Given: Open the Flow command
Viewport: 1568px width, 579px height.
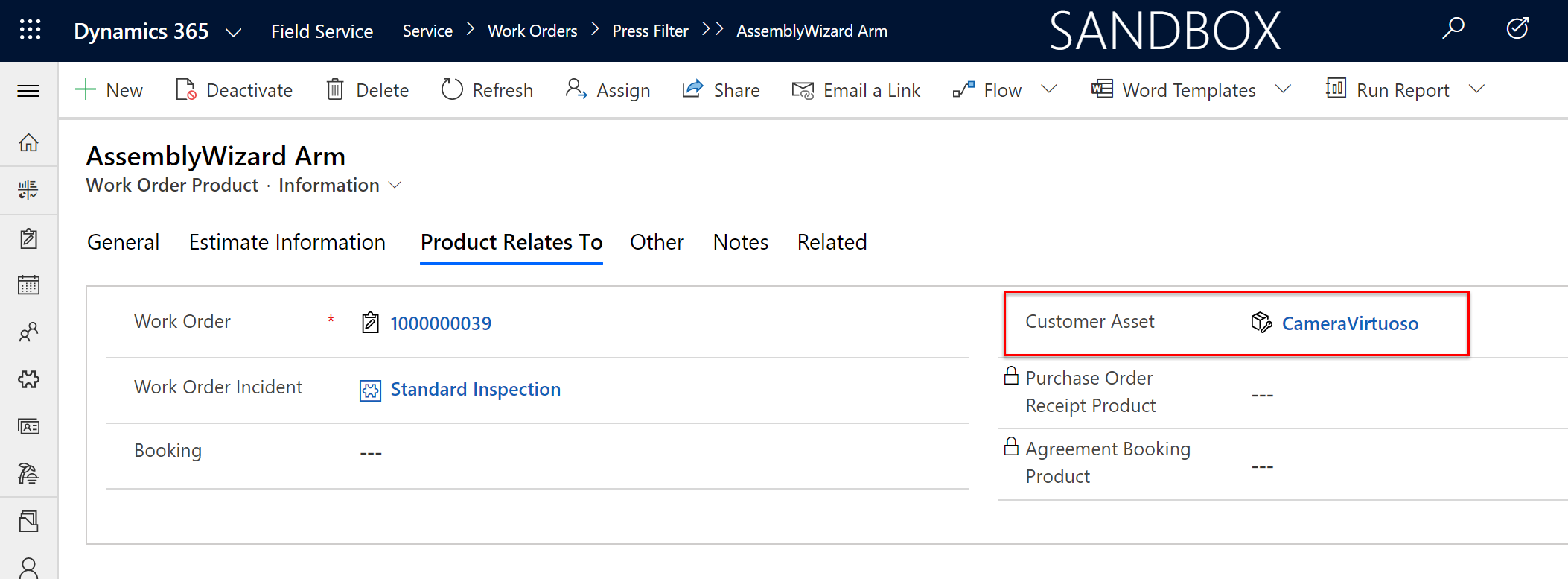Looking at the screenshot, I should coord(987,90).
